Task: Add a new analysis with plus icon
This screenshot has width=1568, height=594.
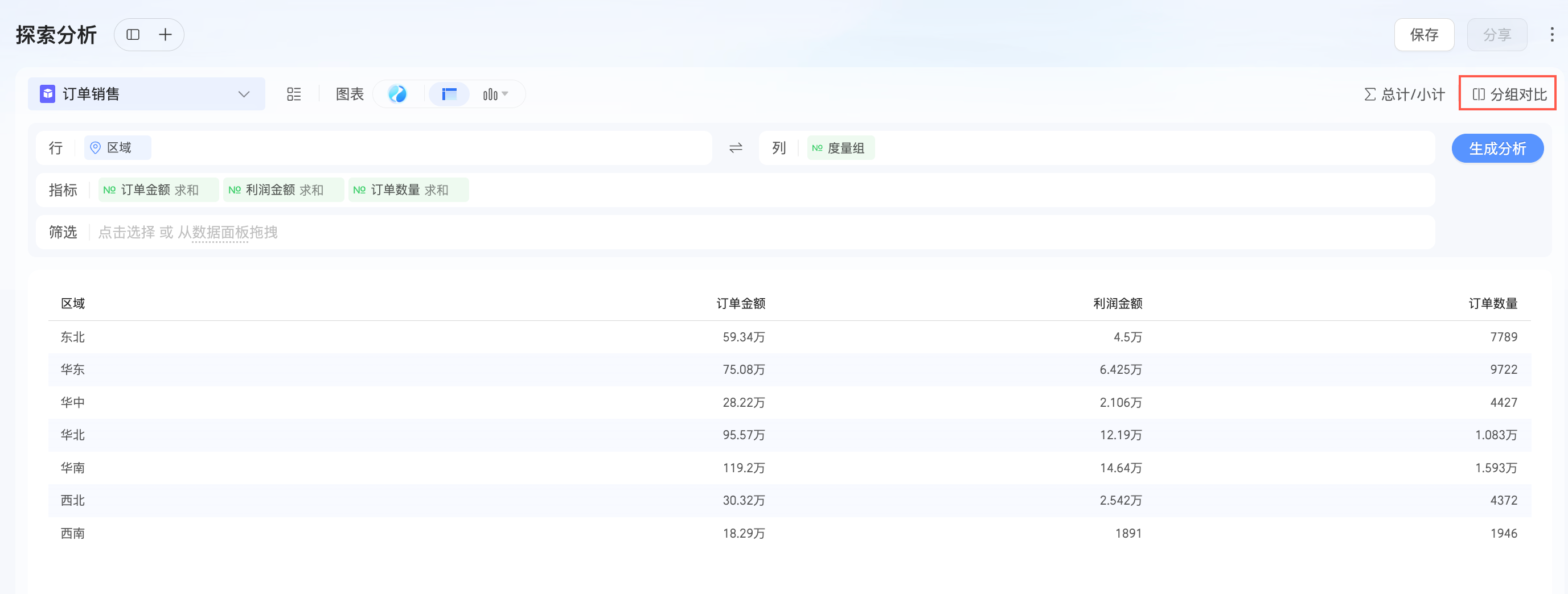Action: [165, 35]
